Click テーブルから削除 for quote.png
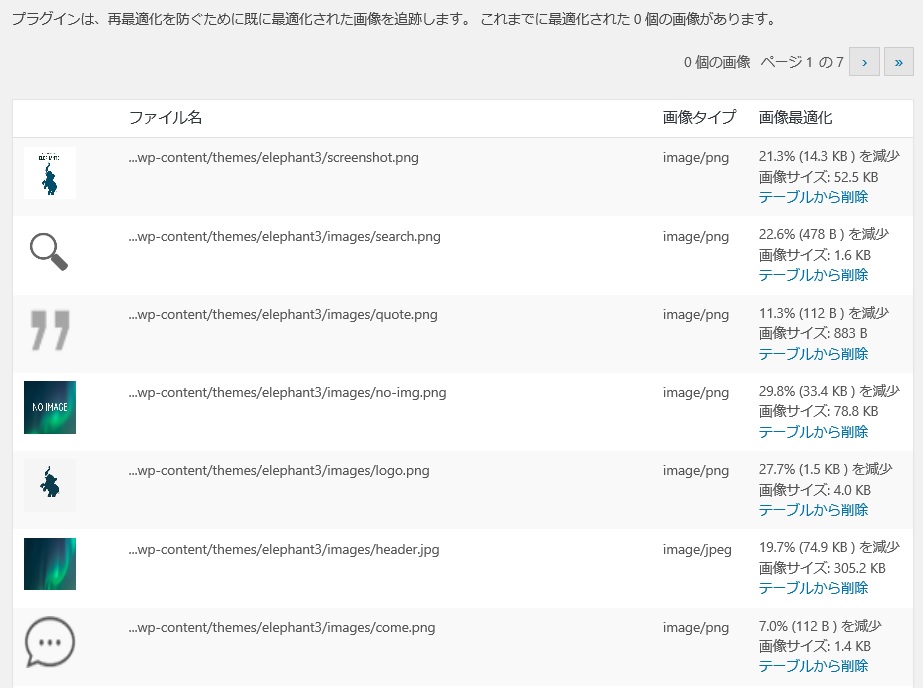 point(813,354)
